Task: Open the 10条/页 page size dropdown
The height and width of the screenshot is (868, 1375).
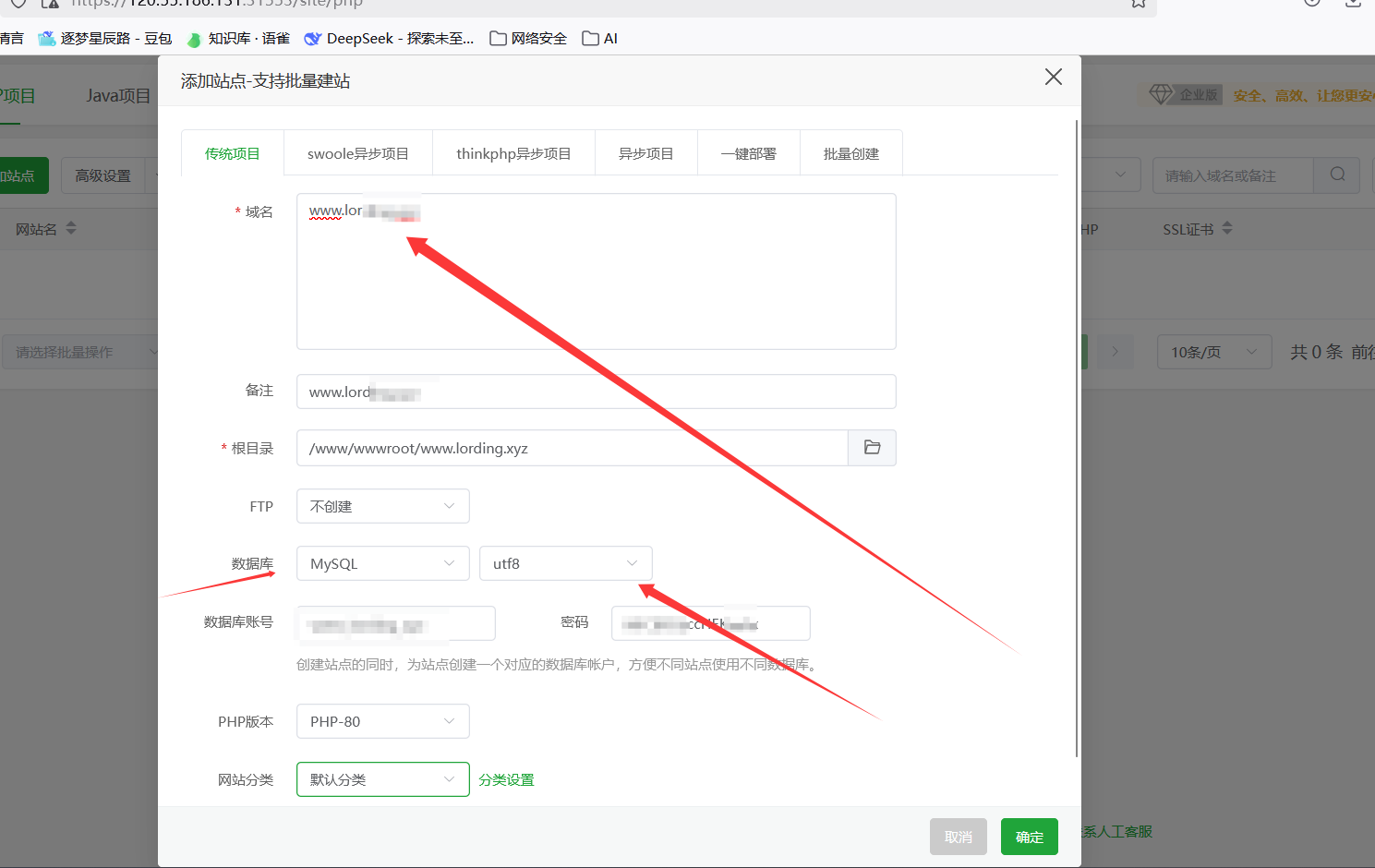Action: (1214, 352)
